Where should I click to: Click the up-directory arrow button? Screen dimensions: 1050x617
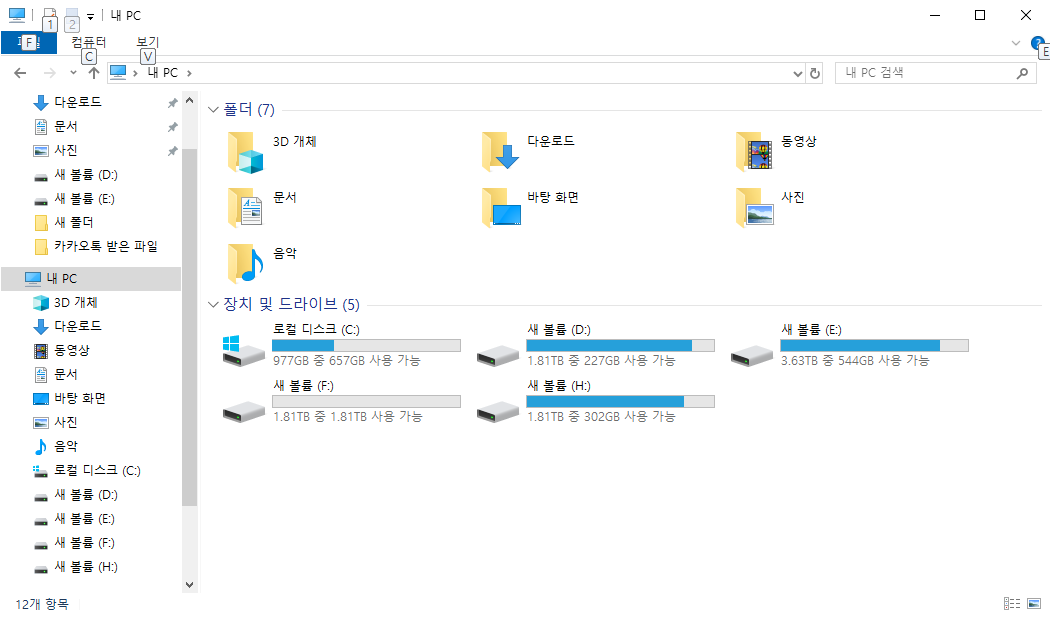pos(93,73)
